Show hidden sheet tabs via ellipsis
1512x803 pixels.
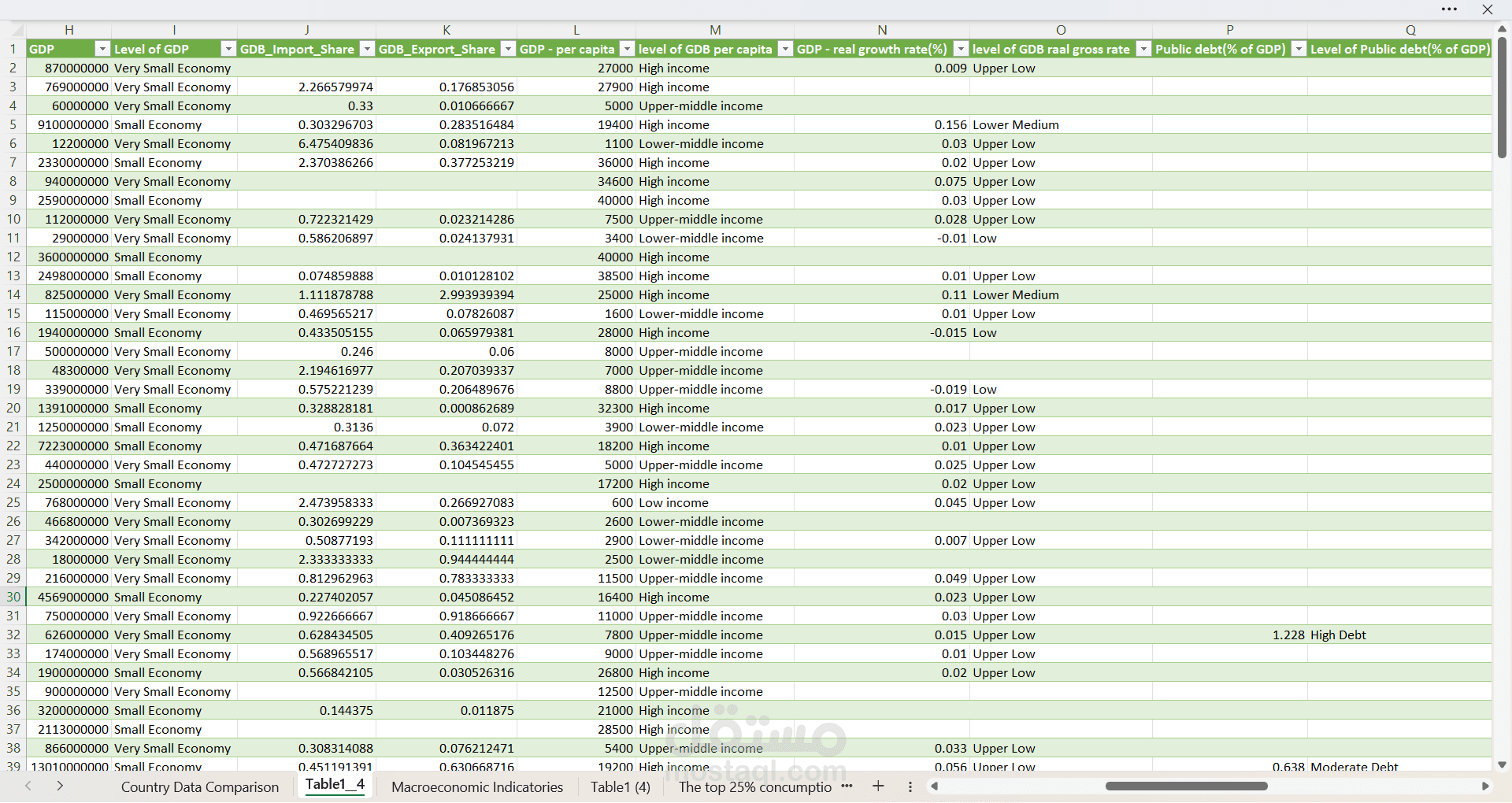[x=847, y=786]
